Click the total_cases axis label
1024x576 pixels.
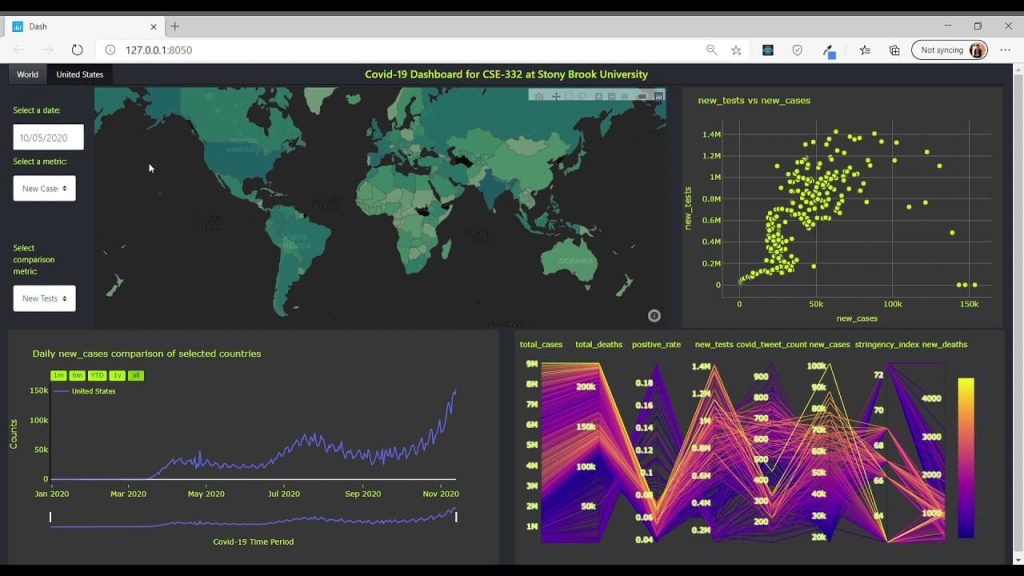pyautogui.click(x=541, y=344)
